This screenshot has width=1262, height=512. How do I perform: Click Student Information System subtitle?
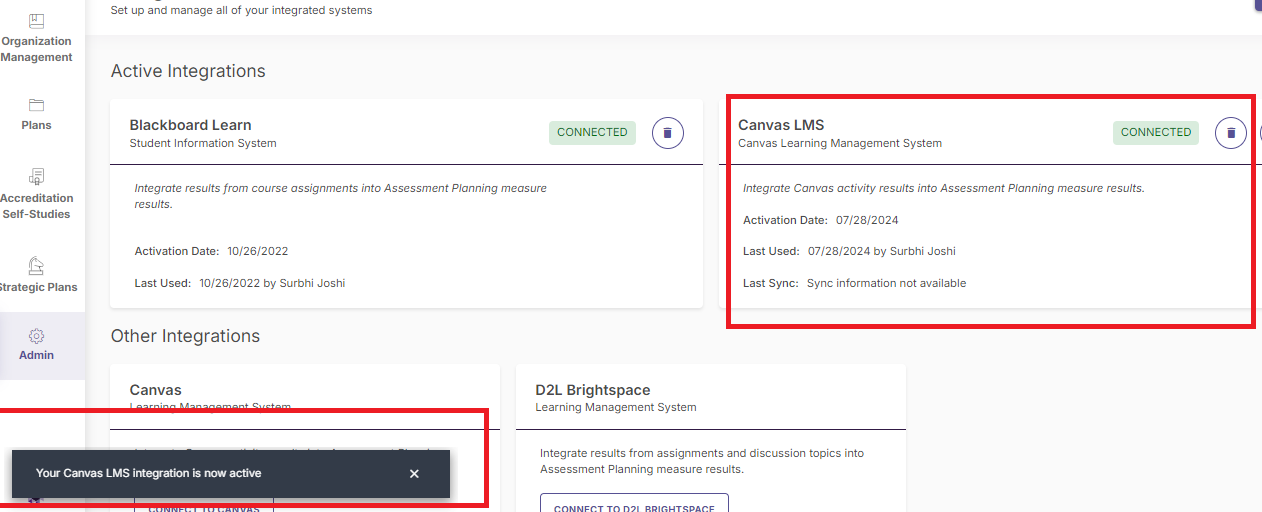pos(203,143)
